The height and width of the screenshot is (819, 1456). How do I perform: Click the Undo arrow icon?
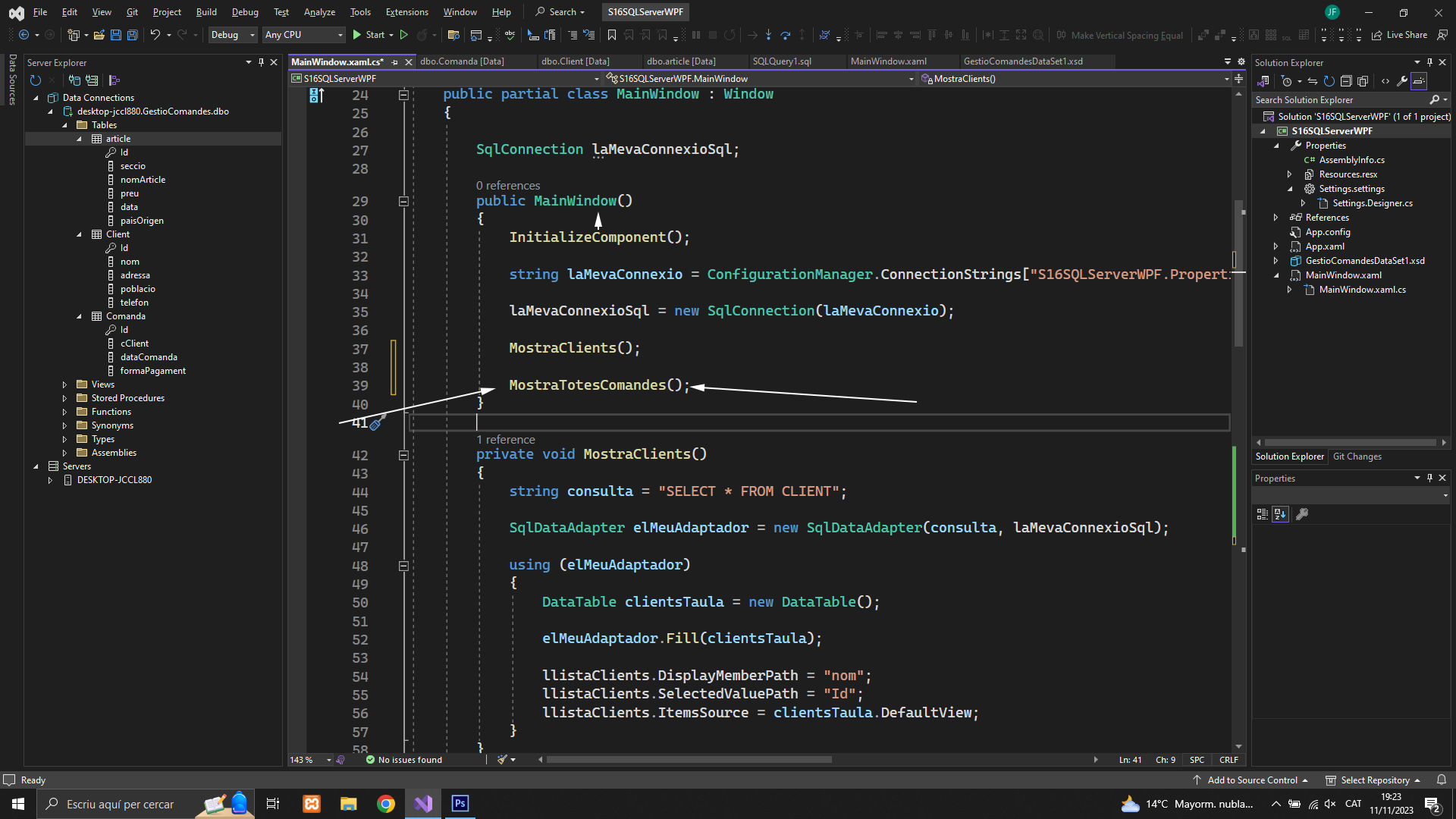pos(155,35)
